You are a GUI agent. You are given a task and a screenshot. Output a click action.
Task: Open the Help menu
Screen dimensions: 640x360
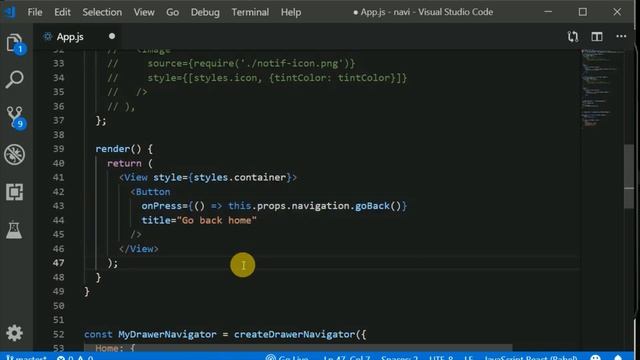coord(291,12)
